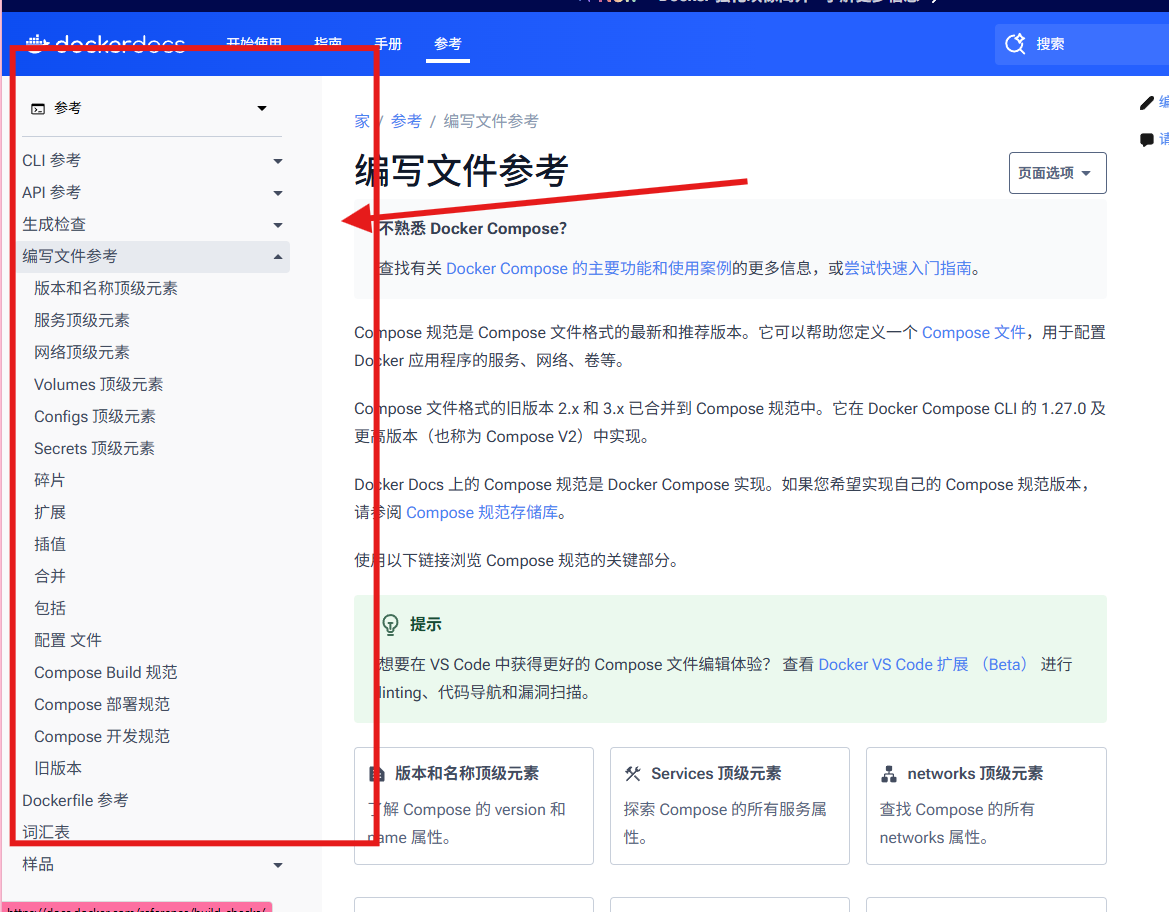Open 扩展 sidebar item
The width and height of the screenshot is (1169, 912).
[x=50, y=512]
